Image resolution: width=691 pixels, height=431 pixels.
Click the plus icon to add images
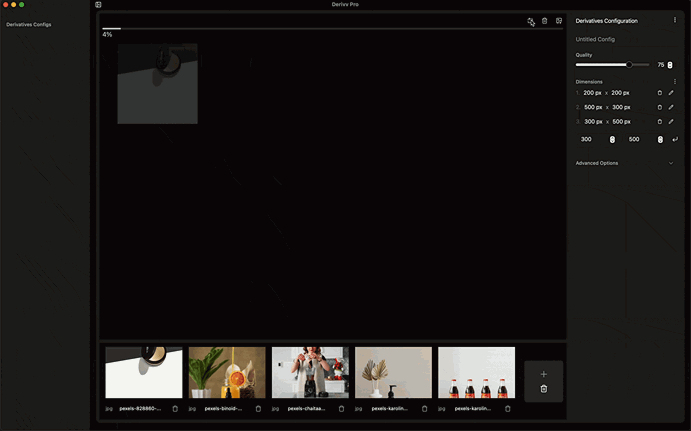(x=544, y=374)
